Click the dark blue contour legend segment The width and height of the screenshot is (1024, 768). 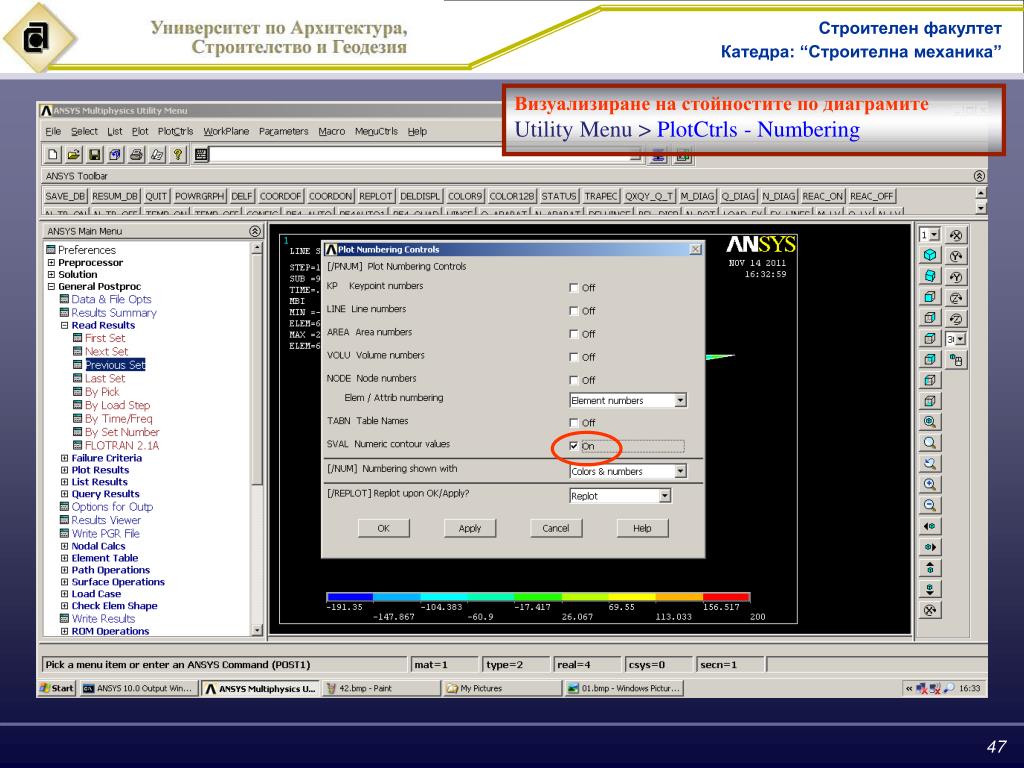pos(349,597)
